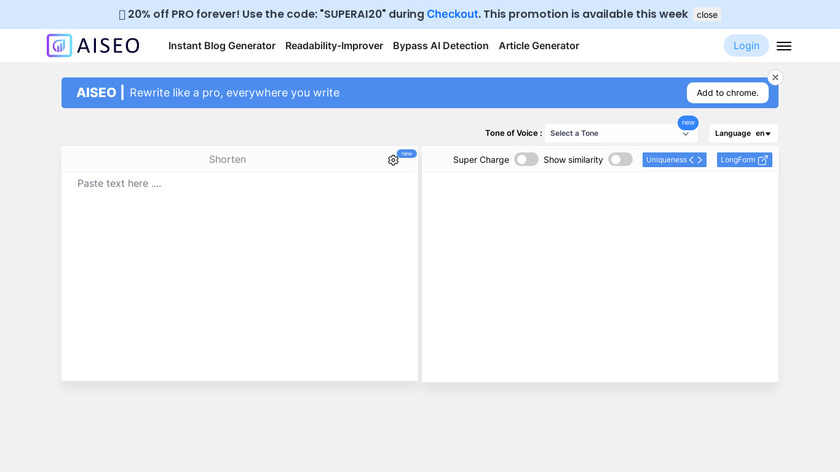Go to Instant Blog Generator
840x472 pixels.
click(222, 46)
